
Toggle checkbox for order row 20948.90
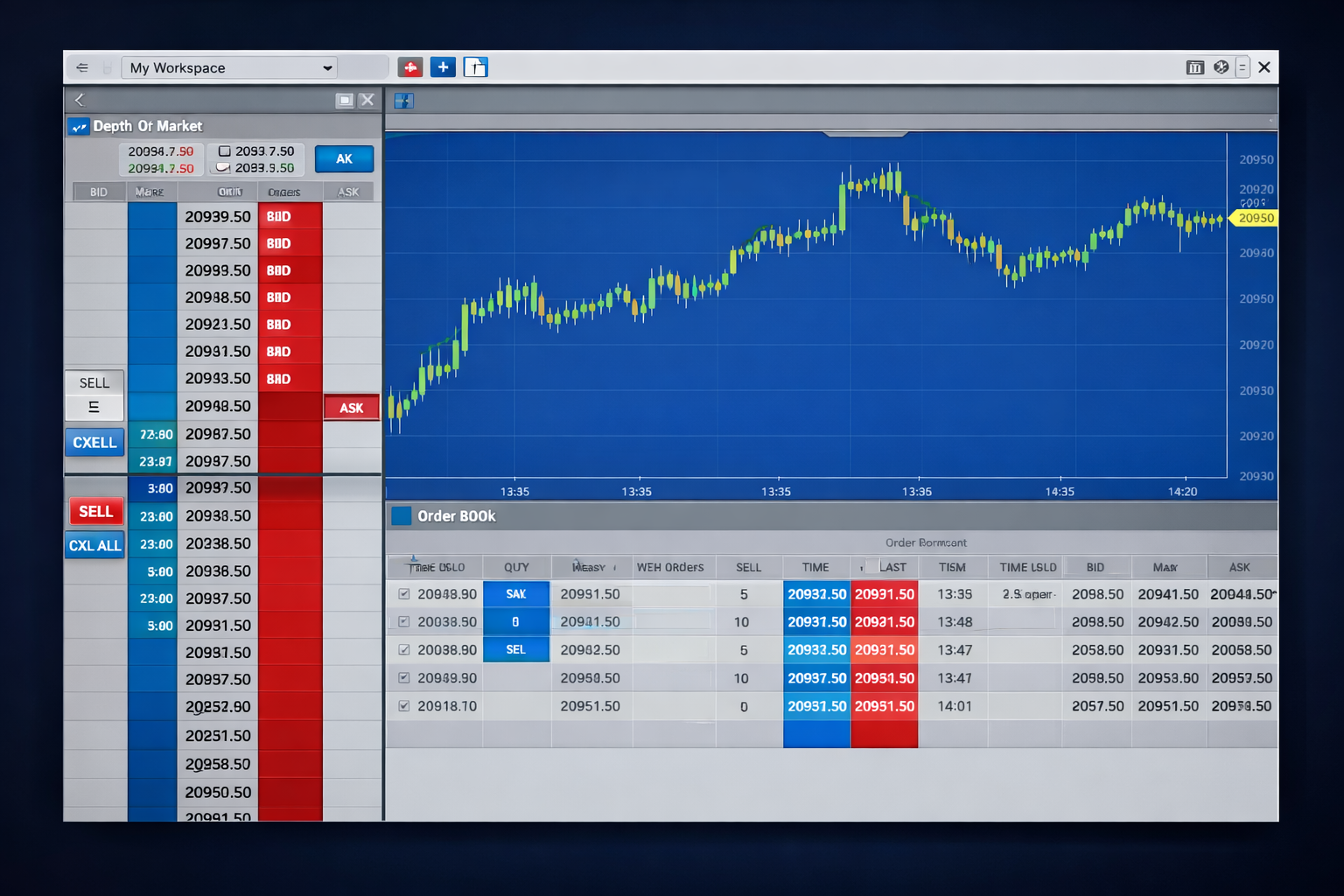[x=404, y=594]
